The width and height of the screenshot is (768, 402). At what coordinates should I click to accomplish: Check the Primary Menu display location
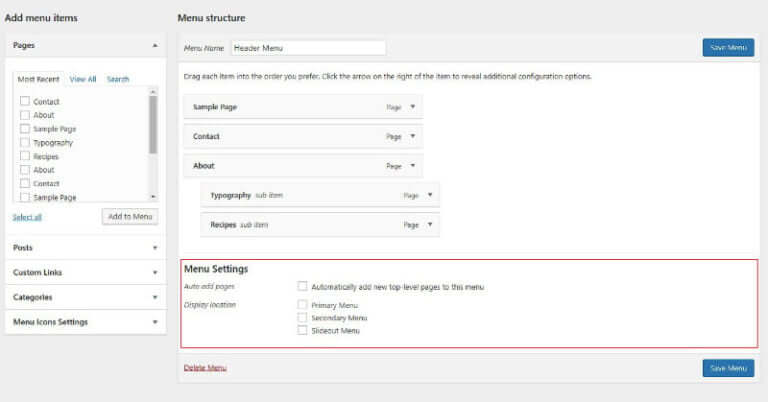click(x=303, y=304)
